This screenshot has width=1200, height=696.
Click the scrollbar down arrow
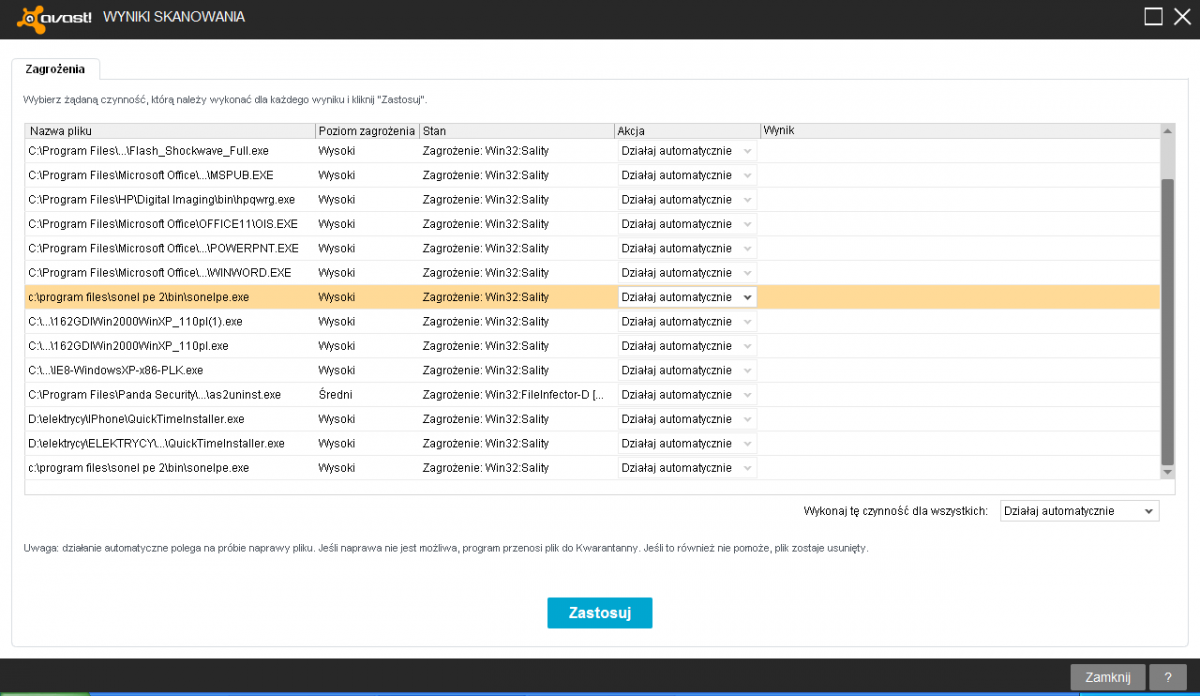click(1167, 471)
